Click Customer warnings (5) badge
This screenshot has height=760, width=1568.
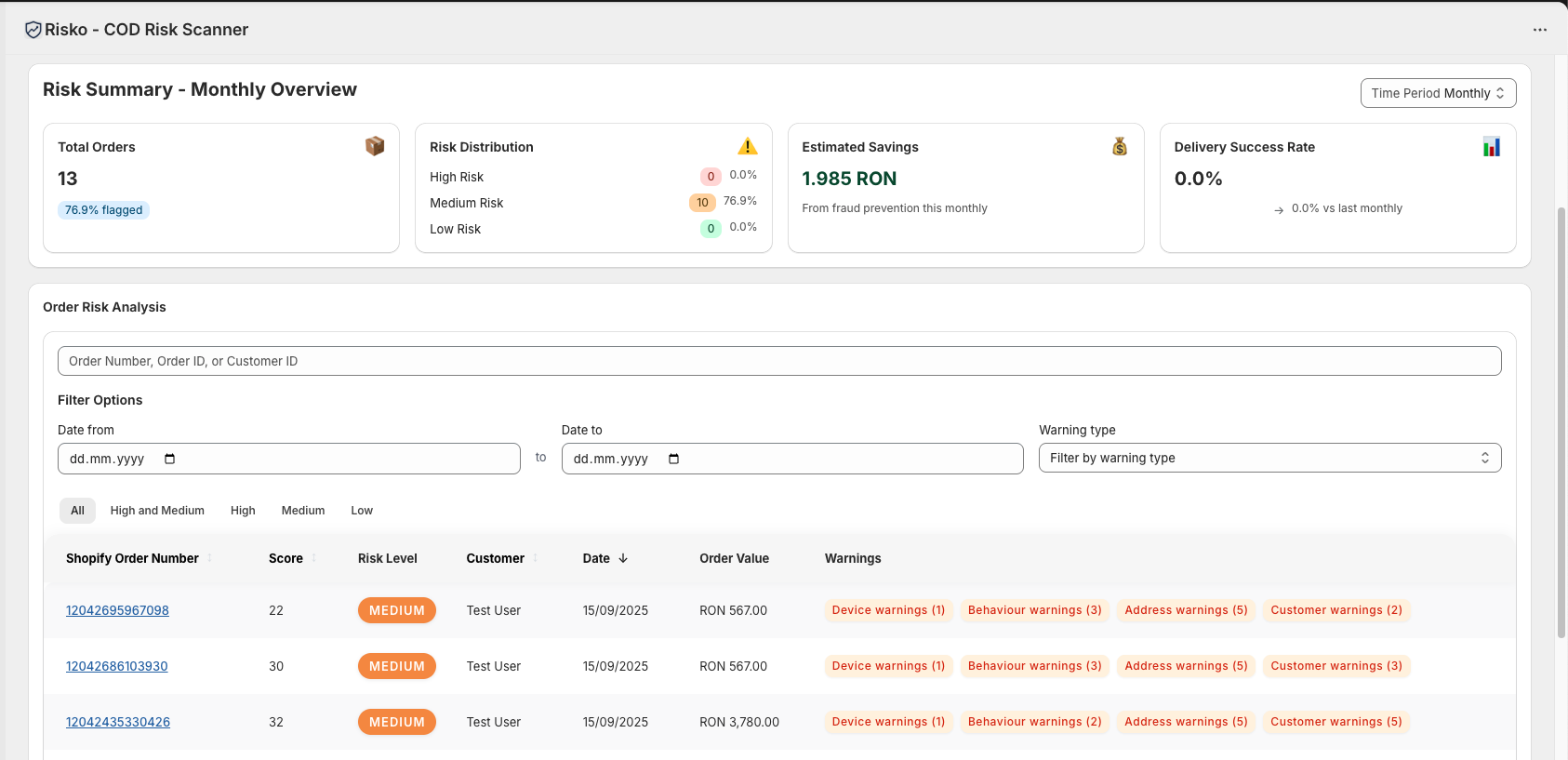coord(1335,722)
